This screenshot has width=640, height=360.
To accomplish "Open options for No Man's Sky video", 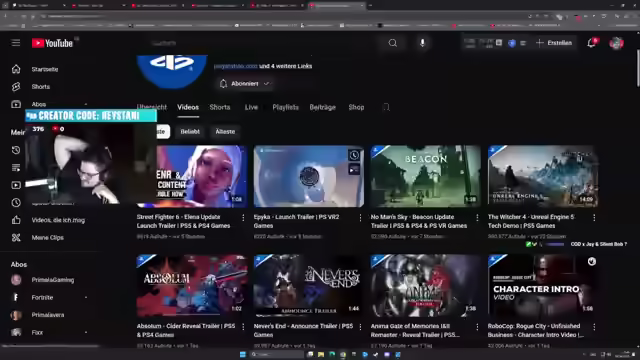I will 477,218.
